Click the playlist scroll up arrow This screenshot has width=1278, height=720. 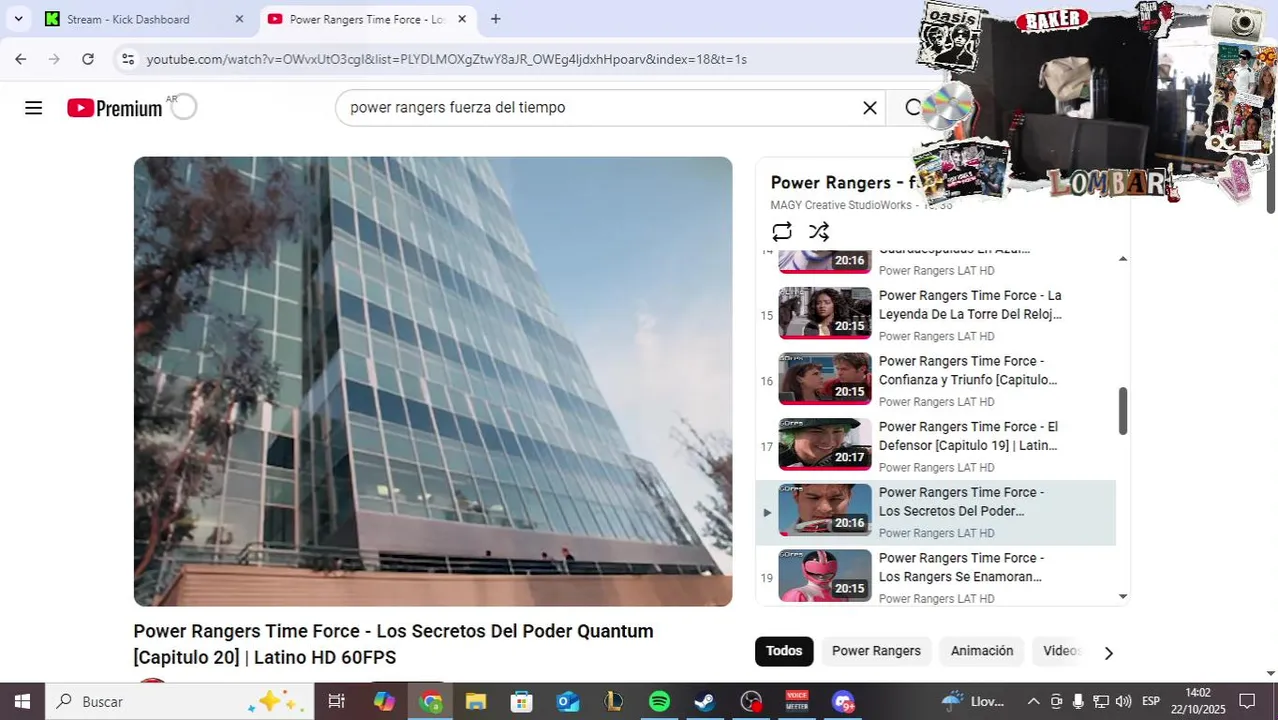click(x=1123, y=258)
